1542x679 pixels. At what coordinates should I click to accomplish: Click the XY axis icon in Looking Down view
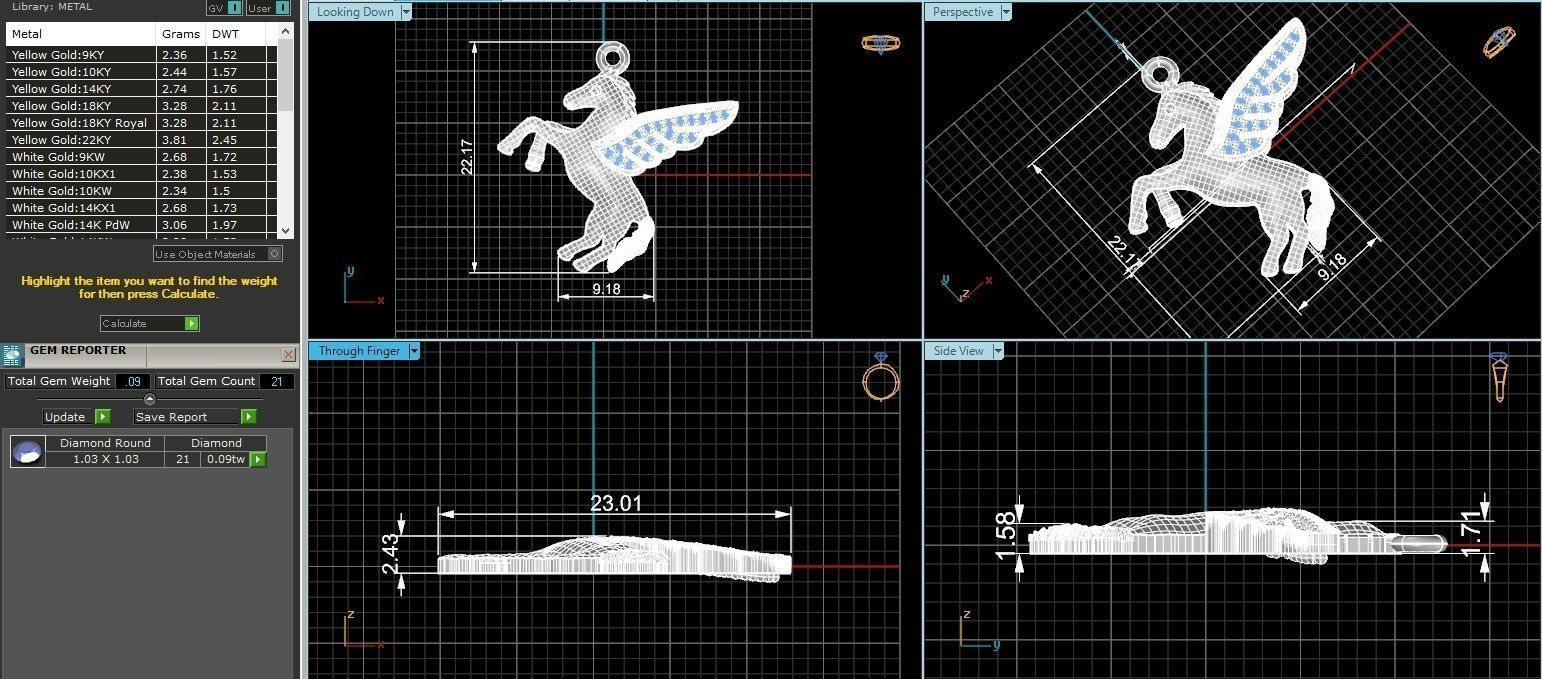point(364,285)
